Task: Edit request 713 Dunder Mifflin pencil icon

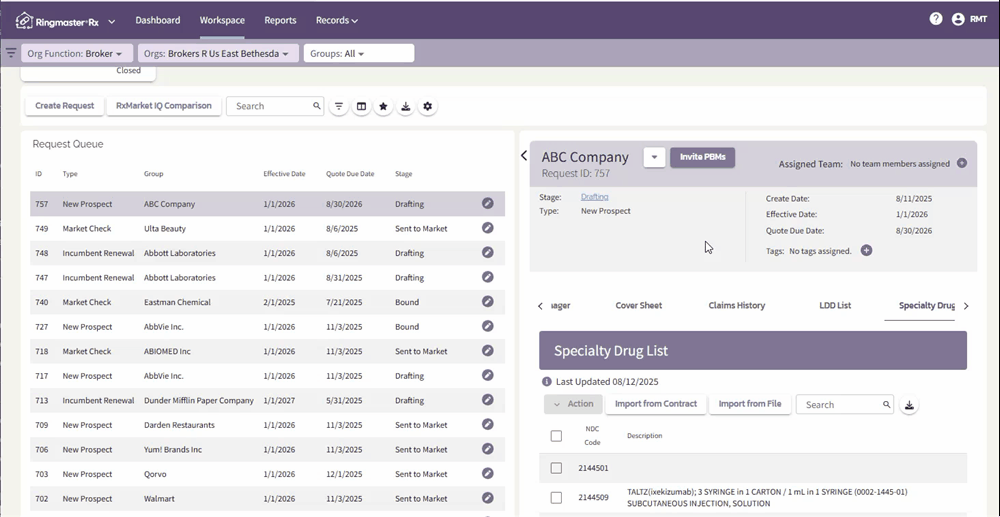Action: pos(487,400)
